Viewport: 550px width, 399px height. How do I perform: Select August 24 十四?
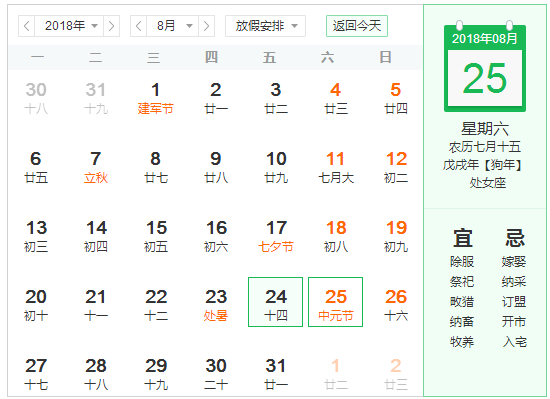(275, 302)
